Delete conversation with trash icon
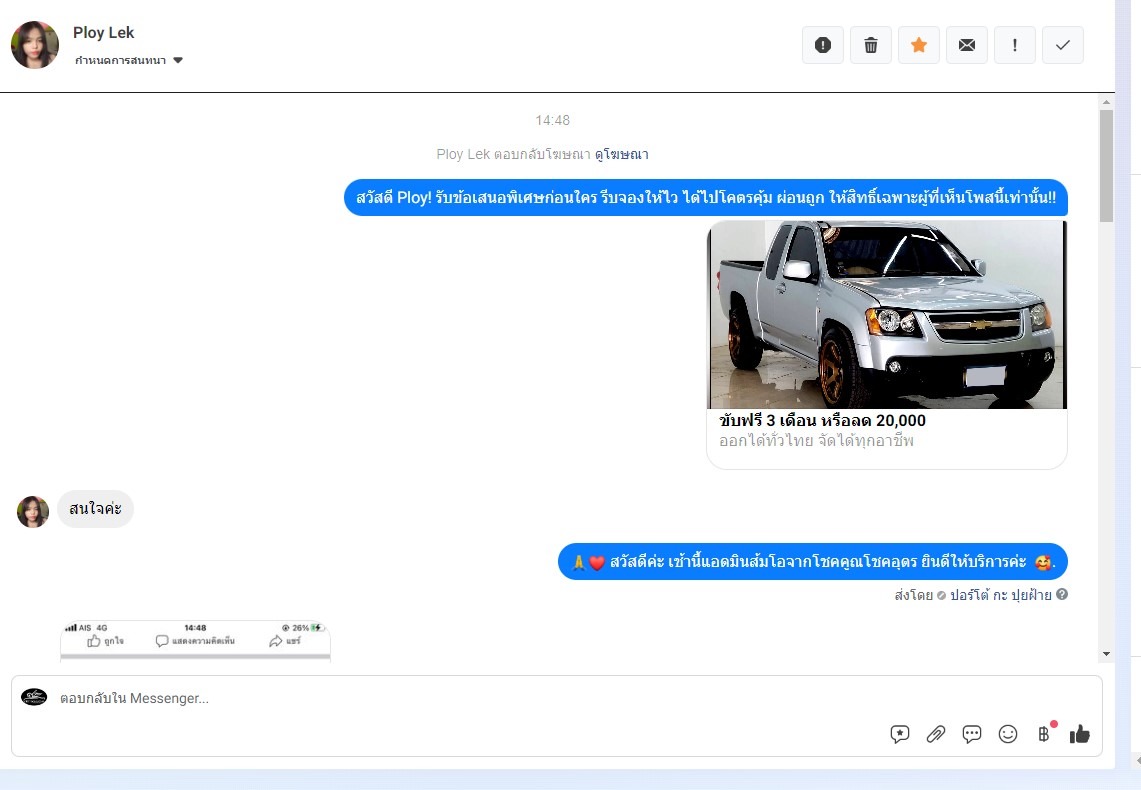 click(870, 45)
